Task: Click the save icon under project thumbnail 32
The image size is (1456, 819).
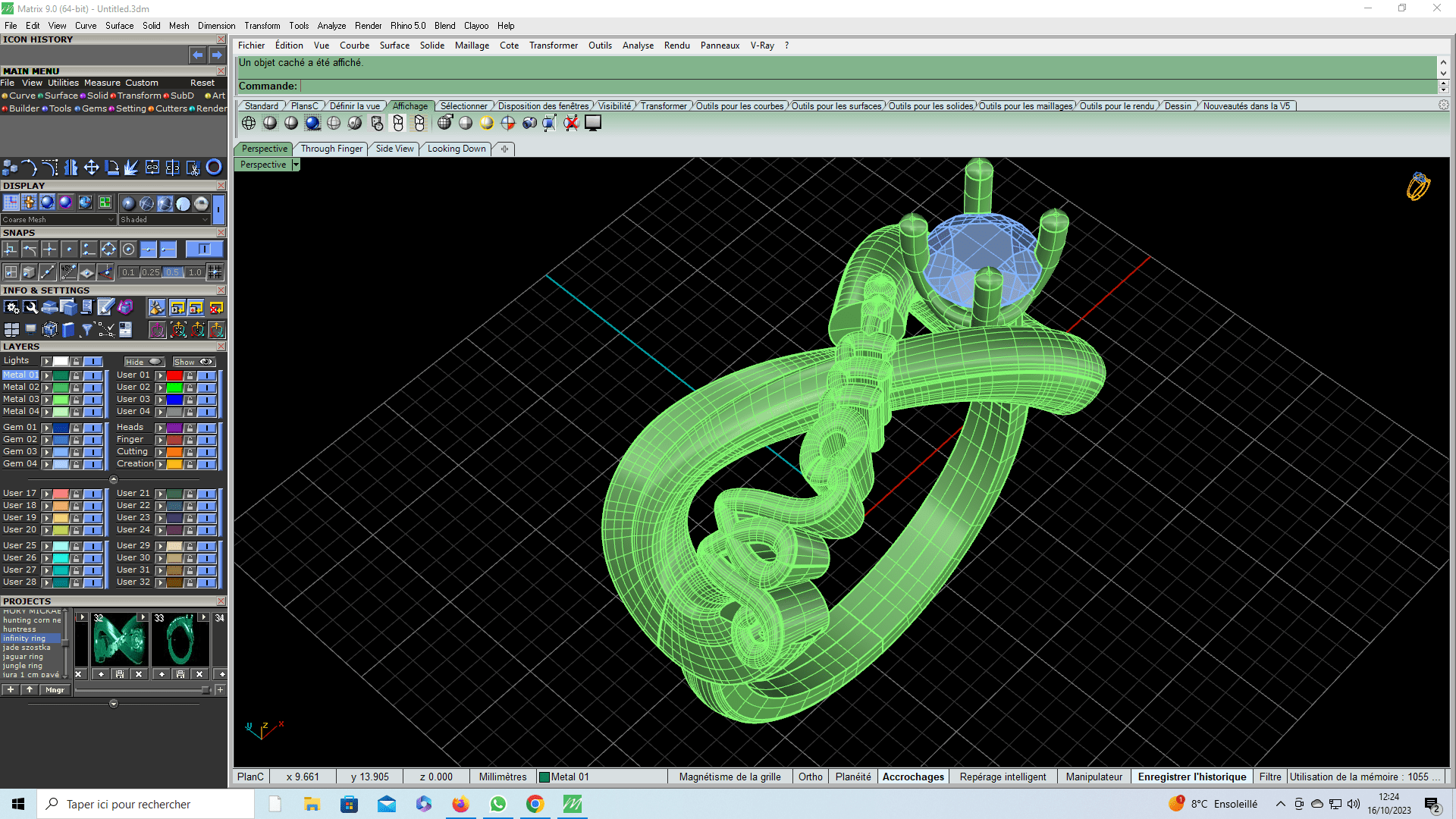Action: click(120, 674)
